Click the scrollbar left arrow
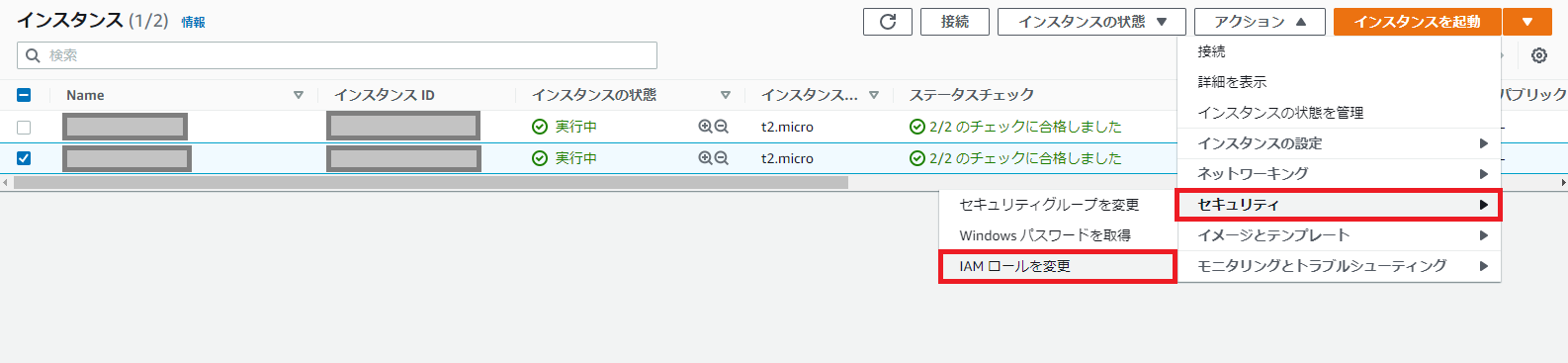Screen dimensions: 1568x363 (5, 182)
